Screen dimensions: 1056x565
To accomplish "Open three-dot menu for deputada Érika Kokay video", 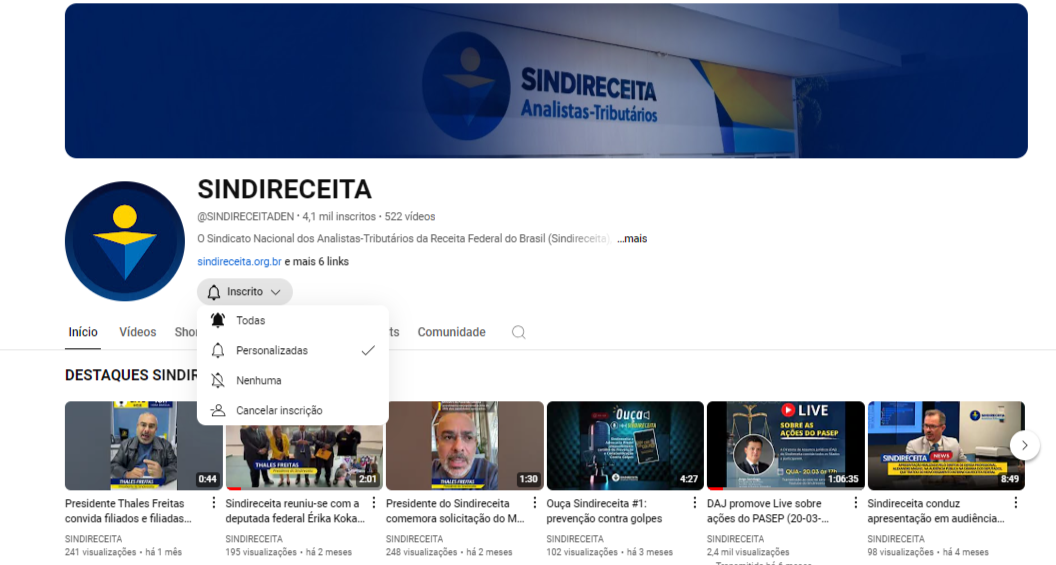I will pyautogui.click(x=374, y=503).
